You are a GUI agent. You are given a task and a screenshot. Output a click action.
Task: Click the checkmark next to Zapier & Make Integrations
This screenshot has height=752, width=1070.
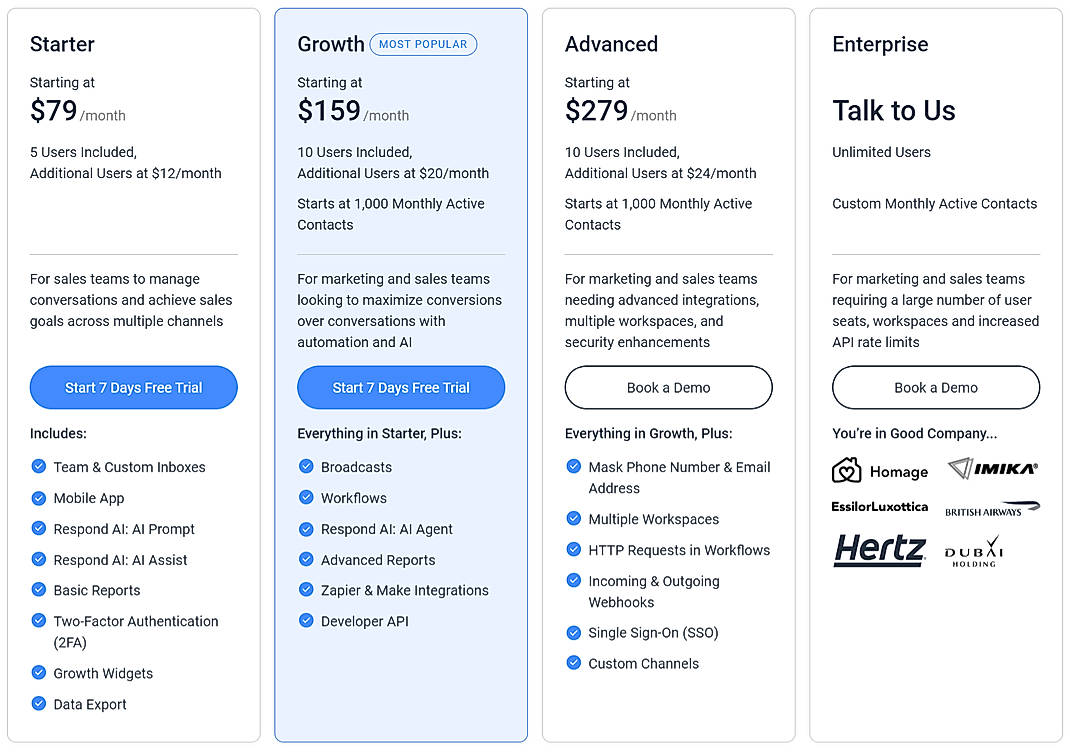point(306,590)
